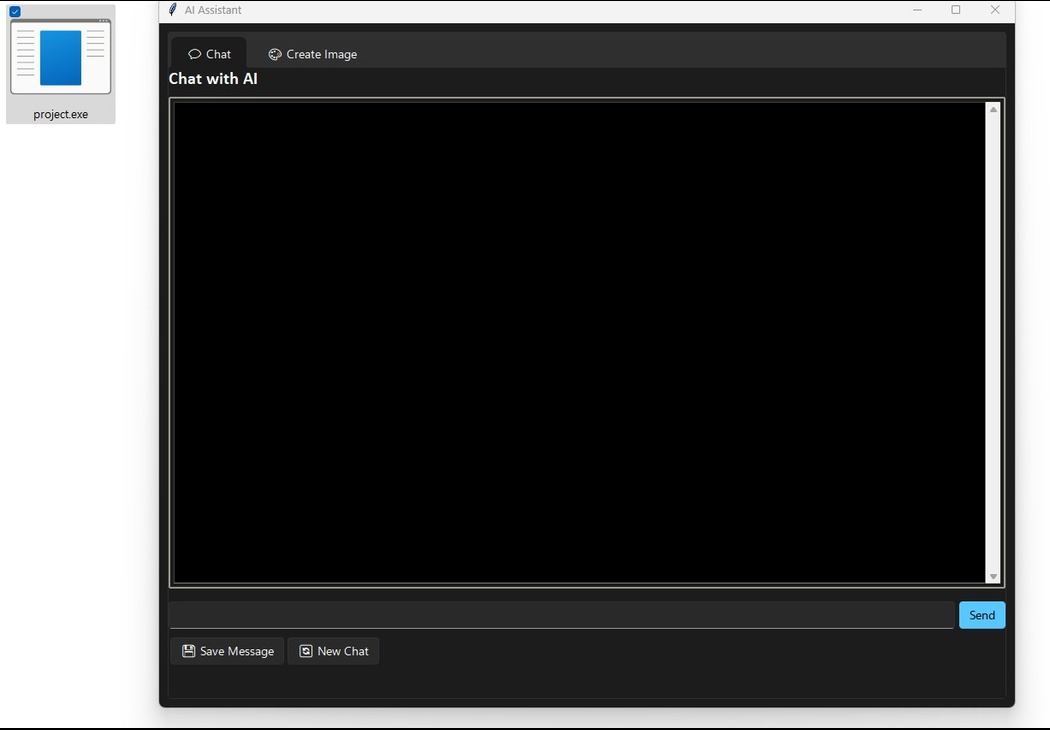Minimize the AI Assistant window

[x=918, y=10]
